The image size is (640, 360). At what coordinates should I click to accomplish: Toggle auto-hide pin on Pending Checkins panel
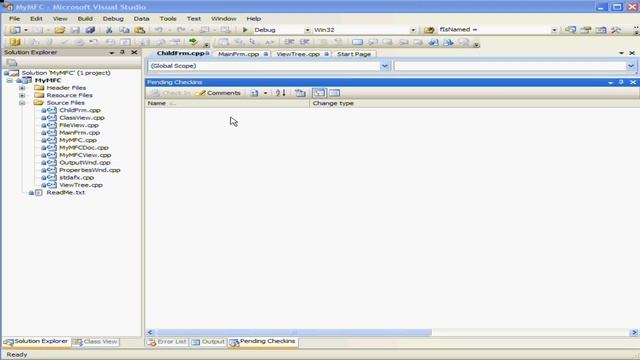point(621,82)
